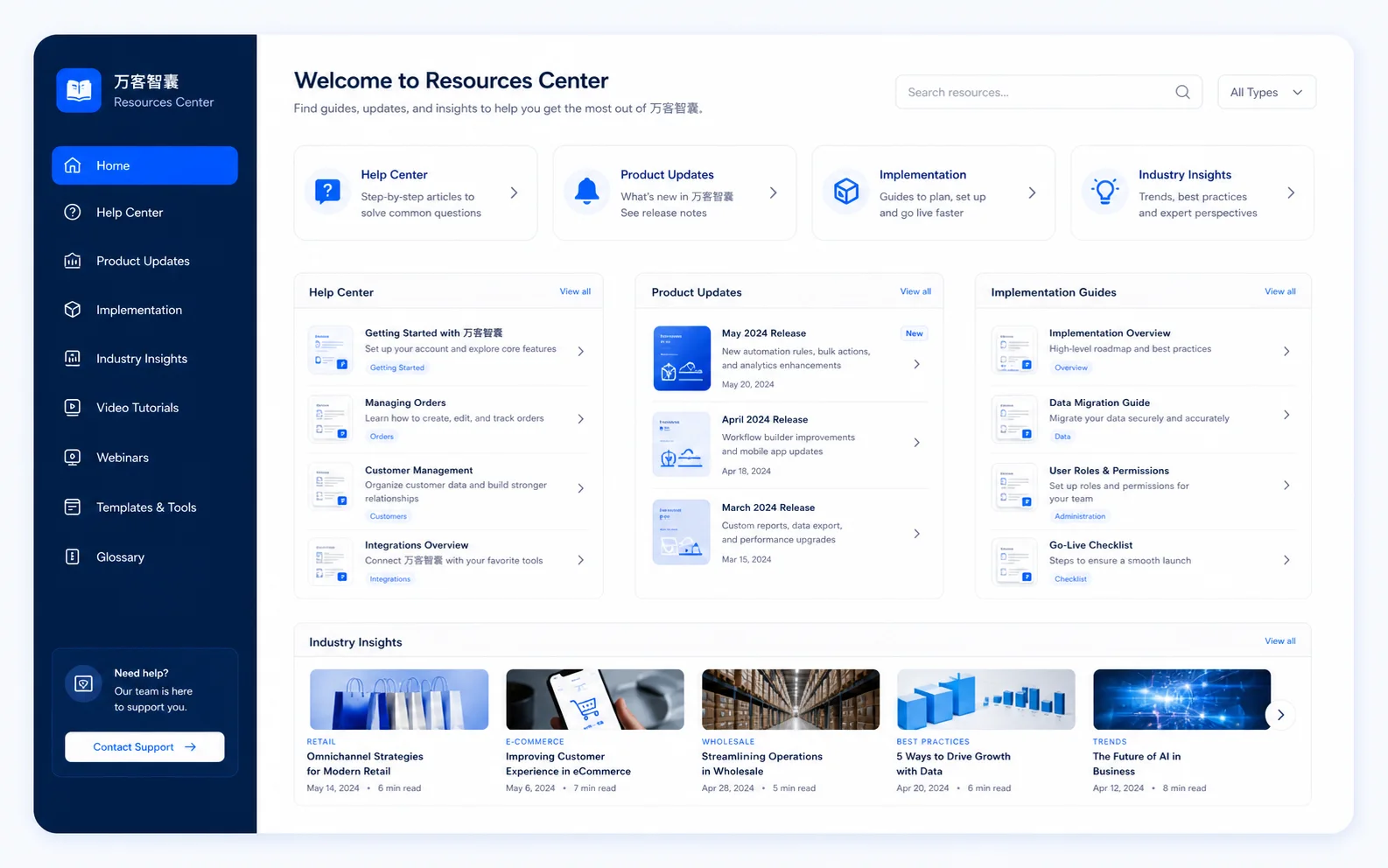This screenshot has width=1388, height=868.
Task: Expand the Go-Live Checklist chevron
Action: (1286, 560)
